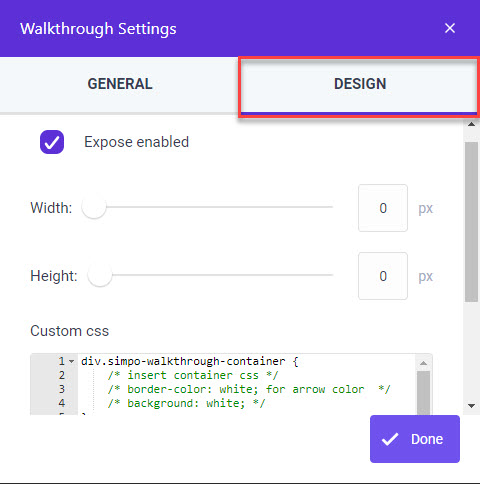Close the Walkthrough Settings dialog

point(450,28)
